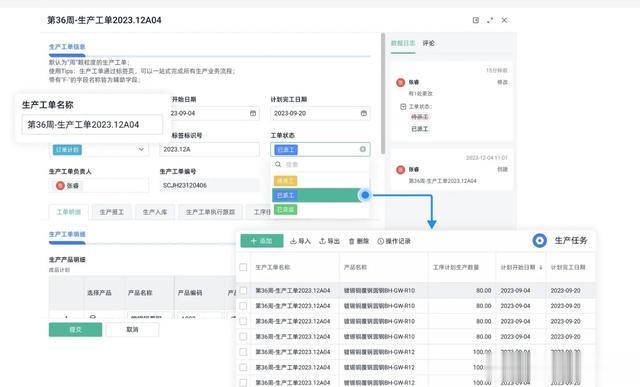Click the fullscreen expand icon in dialog header
Viewport: 640px width, 387px height.
coord(490,20)
